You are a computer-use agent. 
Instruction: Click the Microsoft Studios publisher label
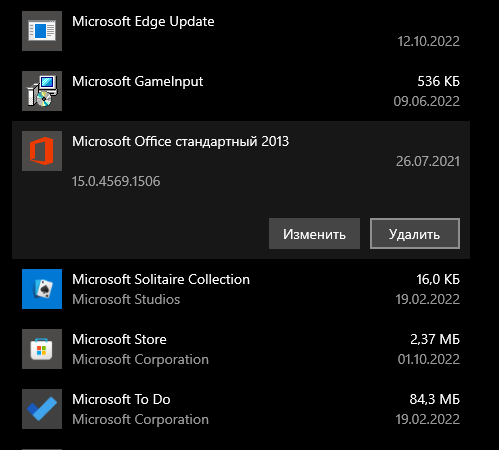pos(126,299)
